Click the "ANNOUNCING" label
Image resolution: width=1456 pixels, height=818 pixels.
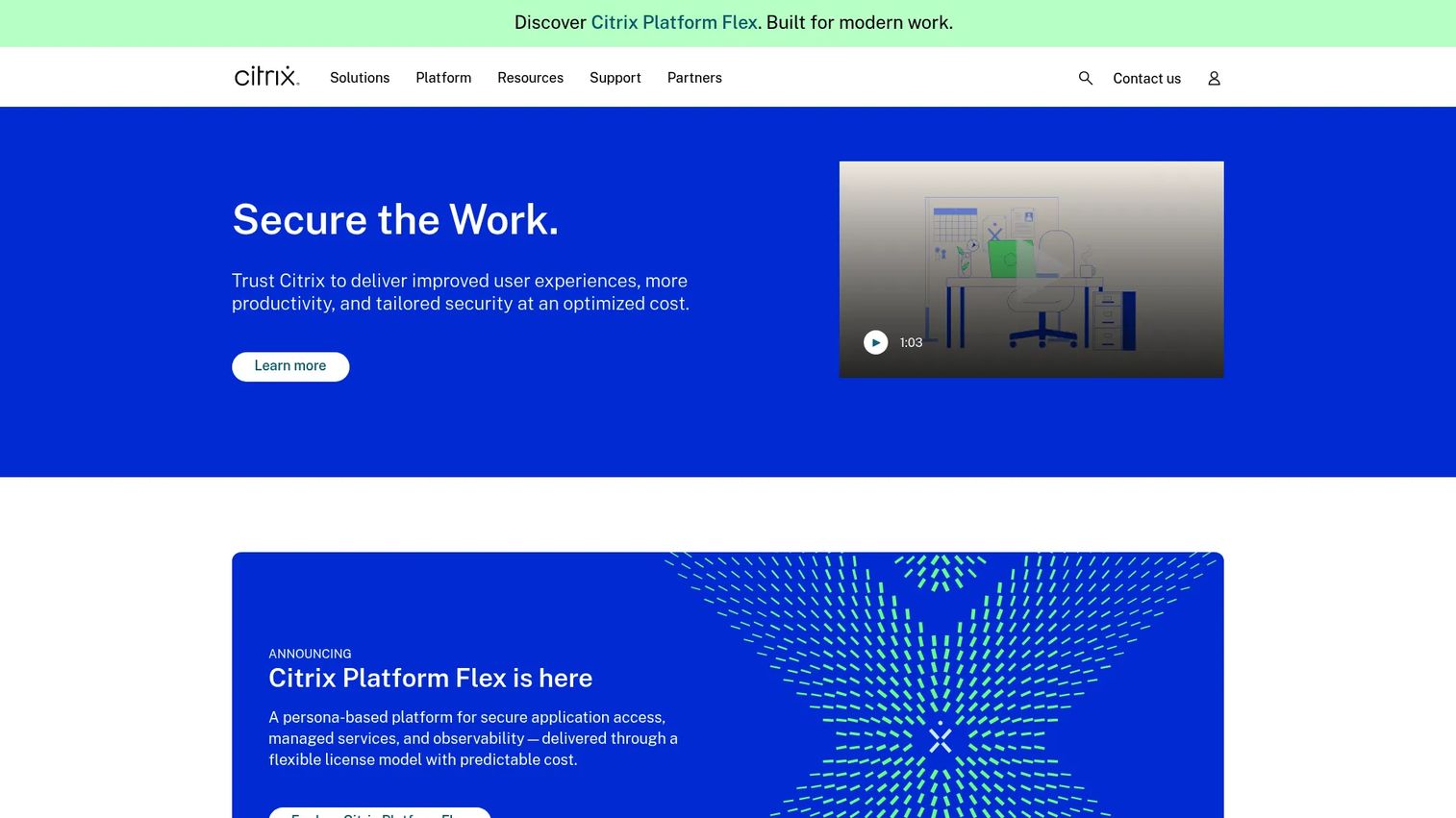point(310,654)
